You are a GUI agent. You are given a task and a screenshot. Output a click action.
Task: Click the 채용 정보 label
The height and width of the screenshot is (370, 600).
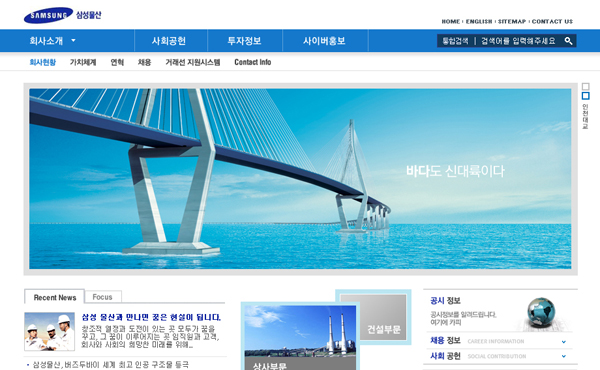(445, 341)
